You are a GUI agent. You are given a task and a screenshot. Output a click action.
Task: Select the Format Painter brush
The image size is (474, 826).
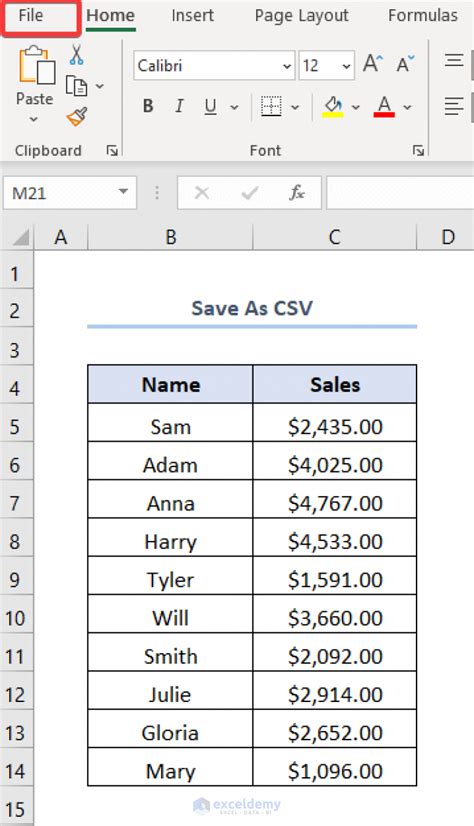pyautogui.click(x=77, y=117)
